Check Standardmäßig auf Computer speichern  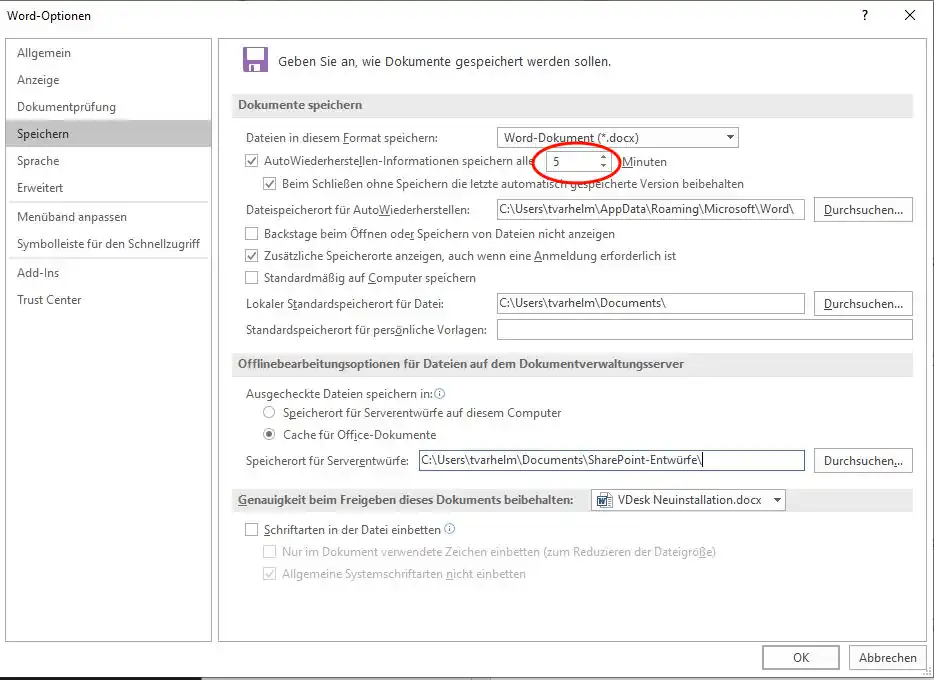point(252,278)
